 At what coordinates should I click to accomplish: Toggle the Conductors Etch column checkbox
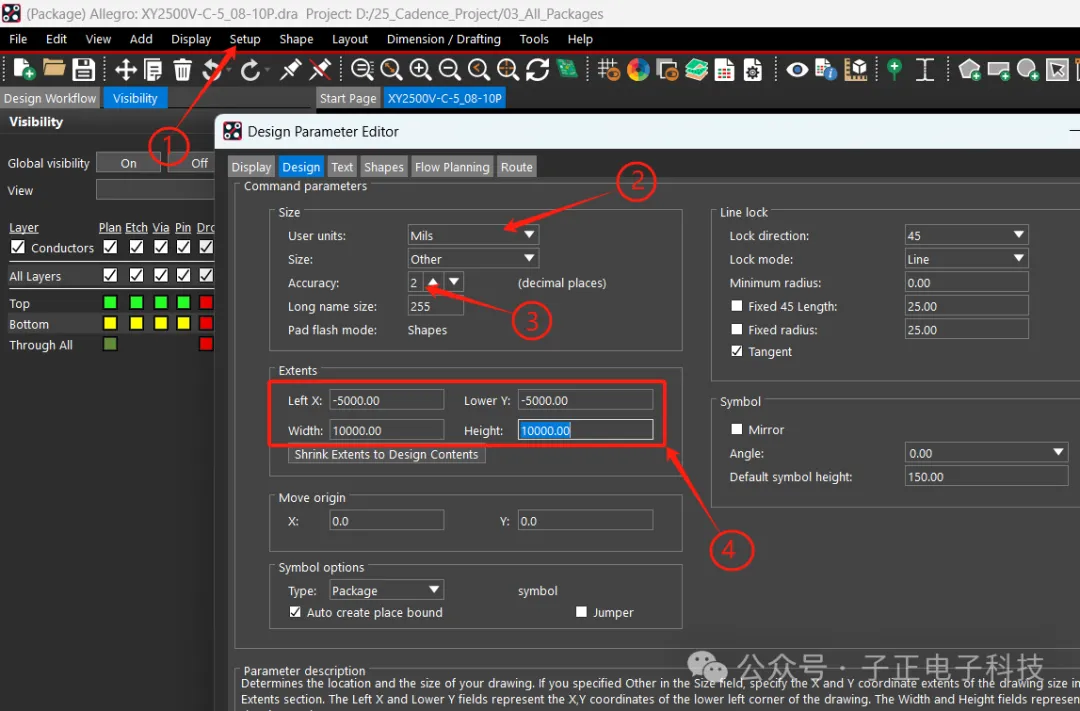point(136,247)
